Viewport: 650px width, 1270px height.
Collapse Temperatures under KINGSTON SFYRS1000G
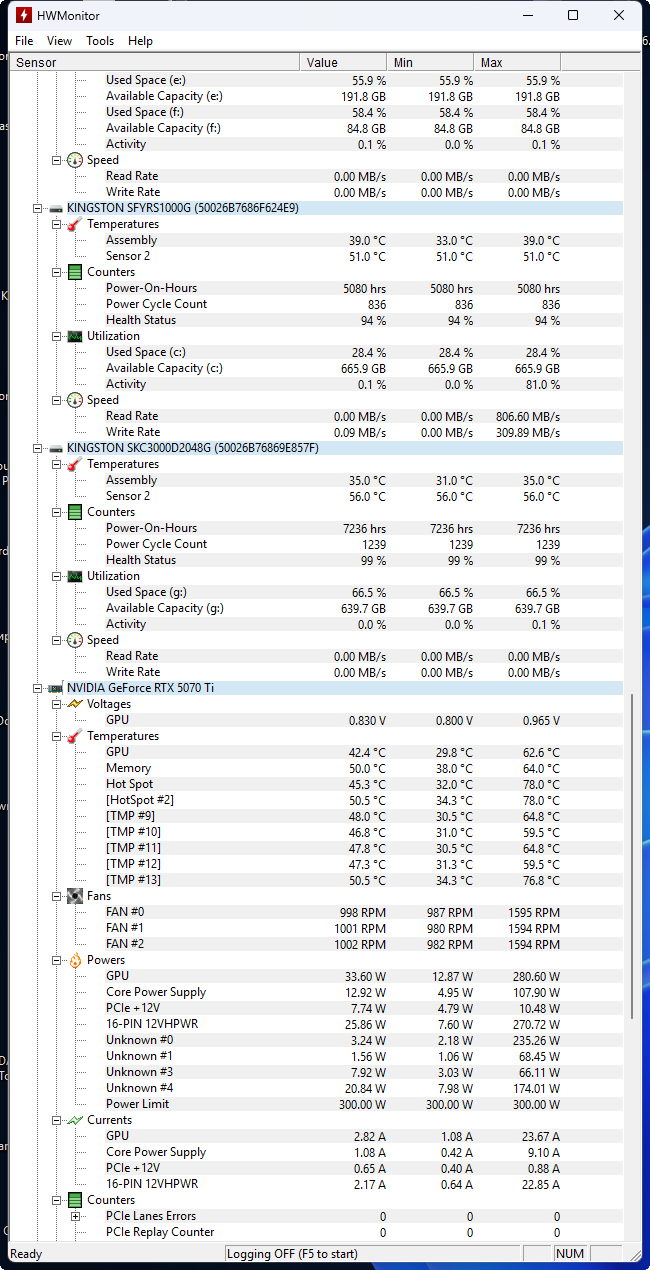[56, 224]
